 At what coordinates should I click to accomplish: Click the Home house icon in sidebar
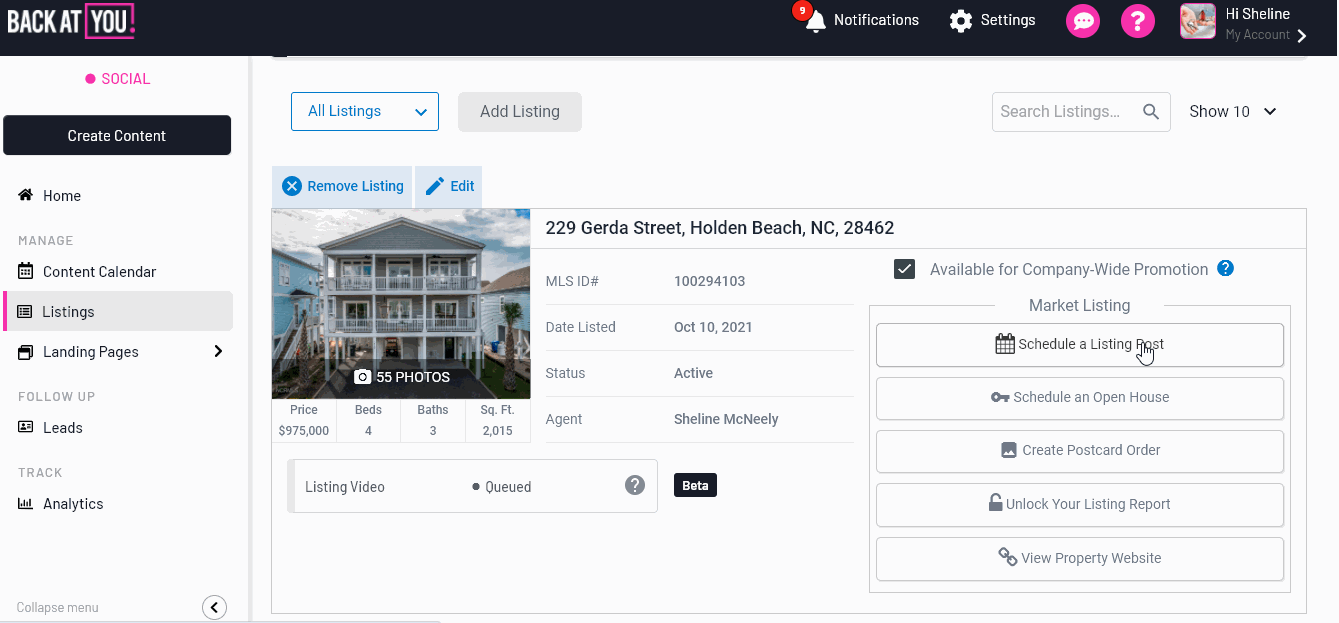26,195
